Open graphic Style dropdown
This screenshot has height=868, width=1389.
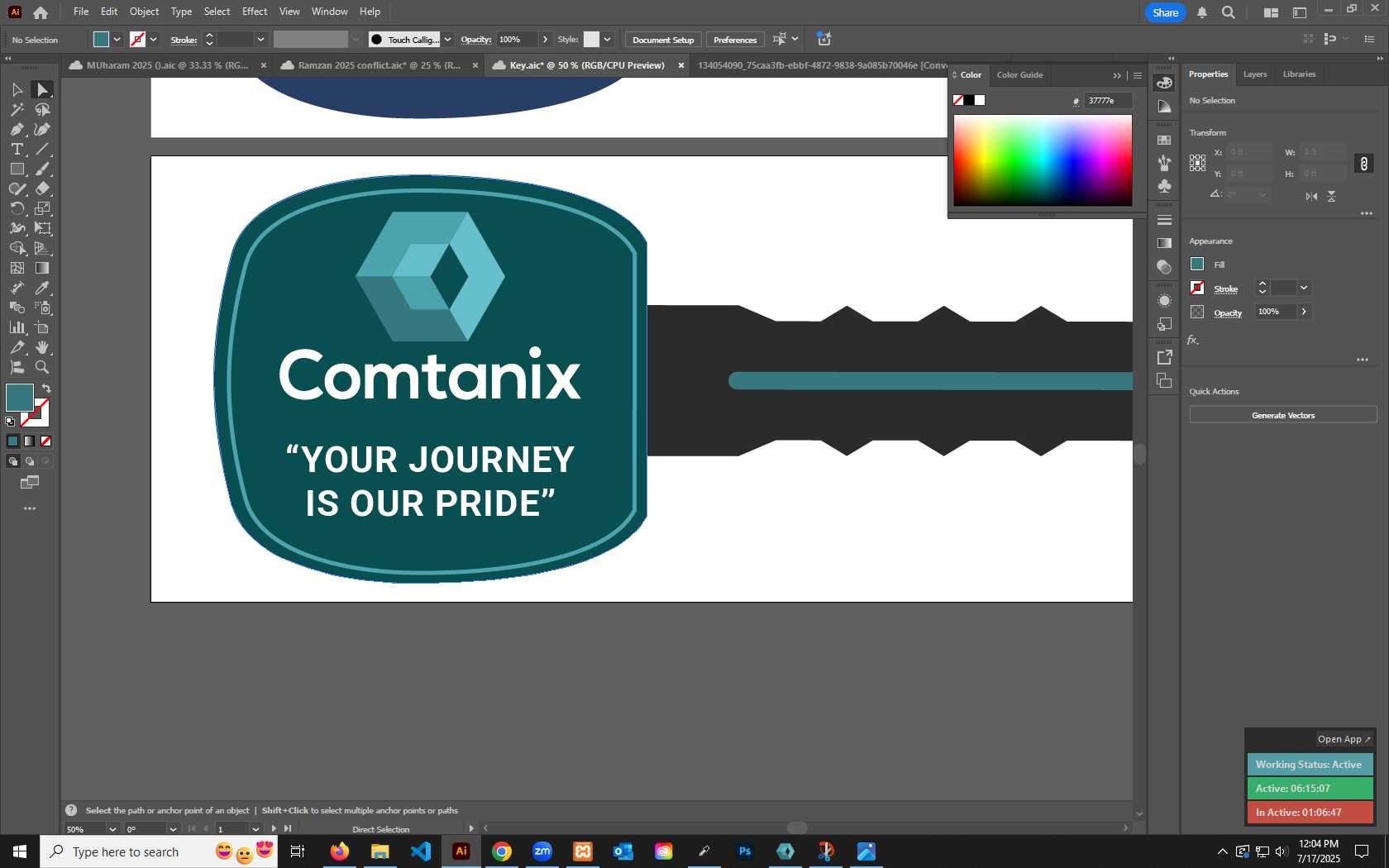(x=607, y=39)
